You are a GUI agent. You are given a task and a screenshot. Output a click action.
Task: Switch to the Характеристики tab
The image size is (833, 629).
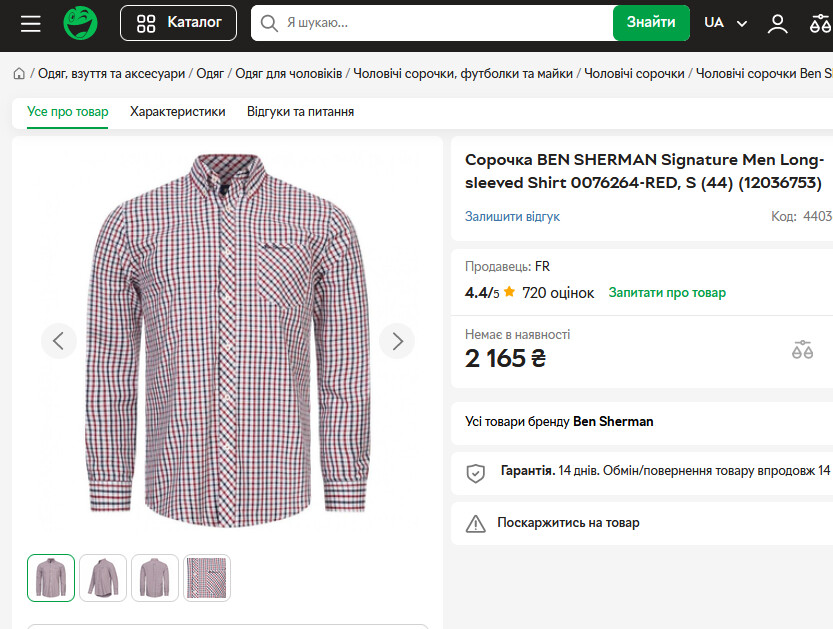(x=178, y=112)
